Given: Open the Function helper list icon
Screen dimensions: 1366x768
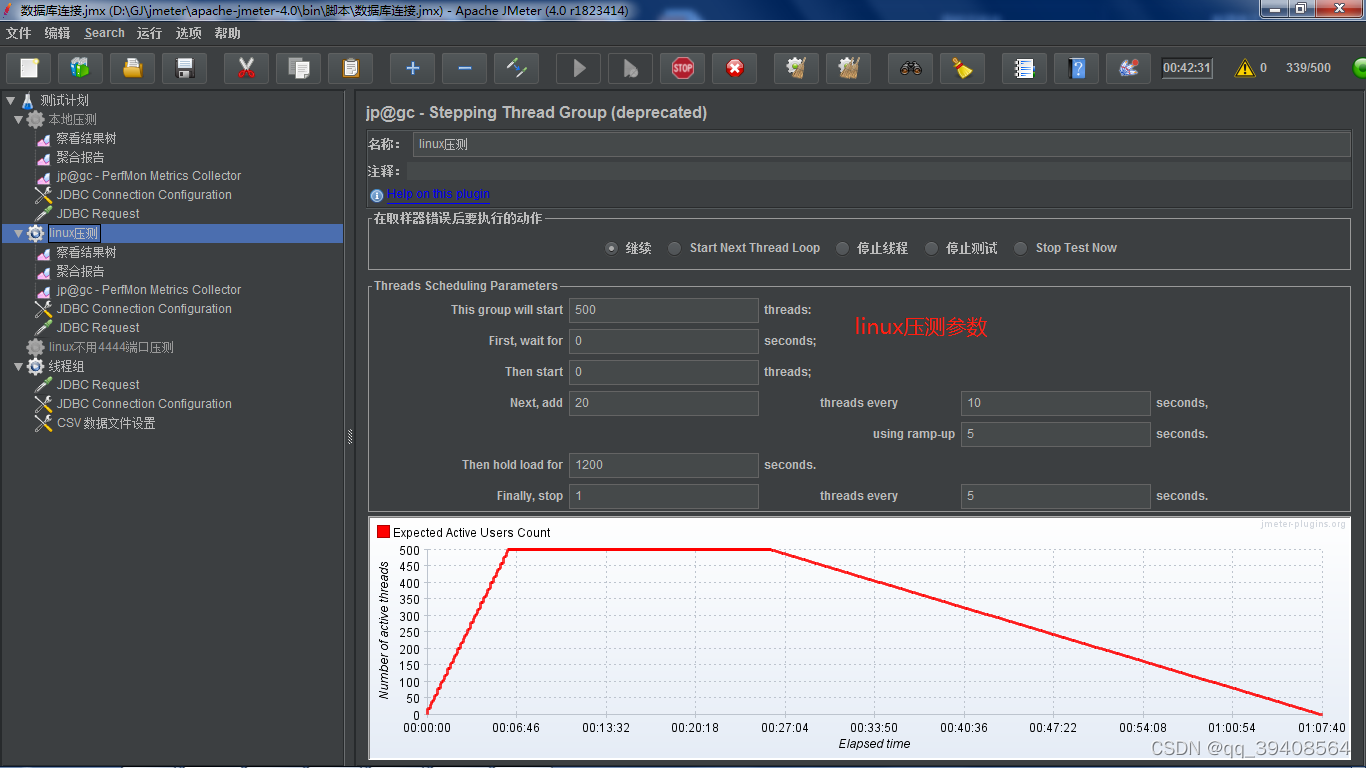Looking at the screenshot, I should [x=1024, y=68].
